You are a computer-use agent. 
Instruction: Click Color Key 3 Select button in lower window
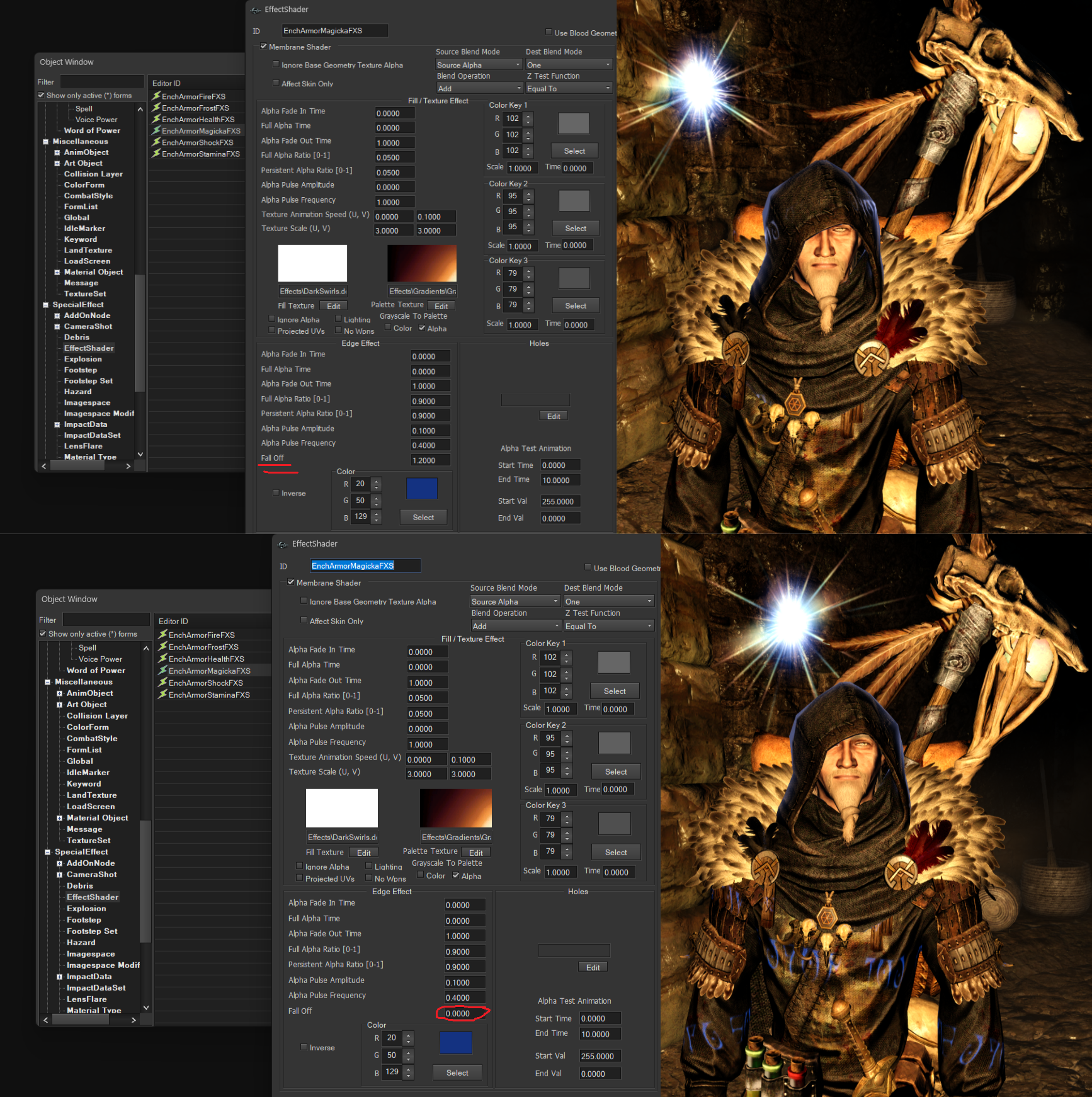[616, 852]
